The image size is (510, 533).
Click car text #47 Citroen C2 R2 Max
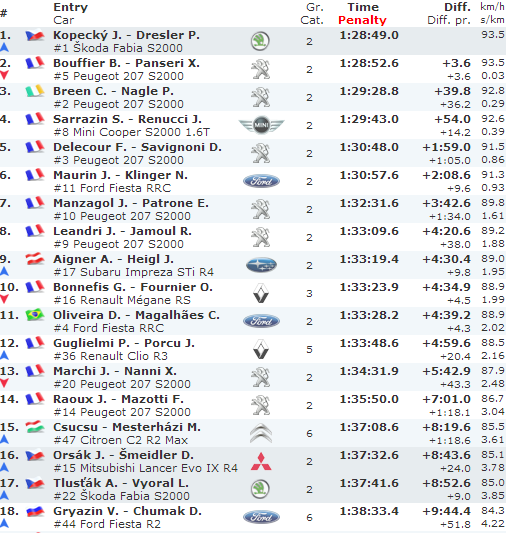click(121, 440)
